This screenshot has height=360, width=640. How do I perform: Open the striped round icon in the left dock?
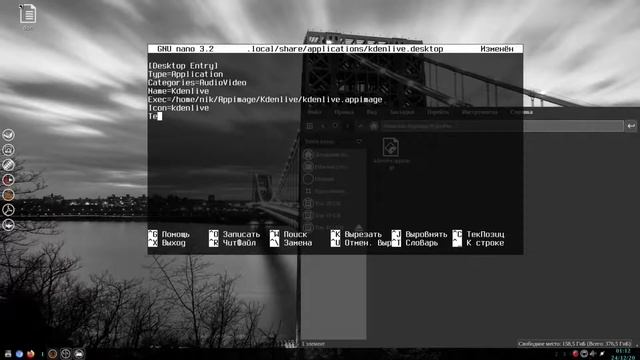click(8, 164)
